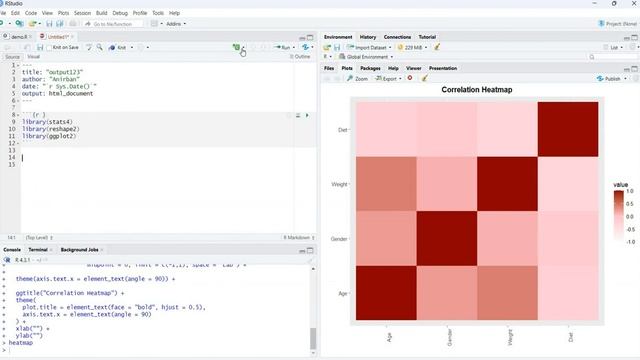Expand Knit options dropdown arrow
The width and height of the screenshot is (640, 360).
(131, 48)
